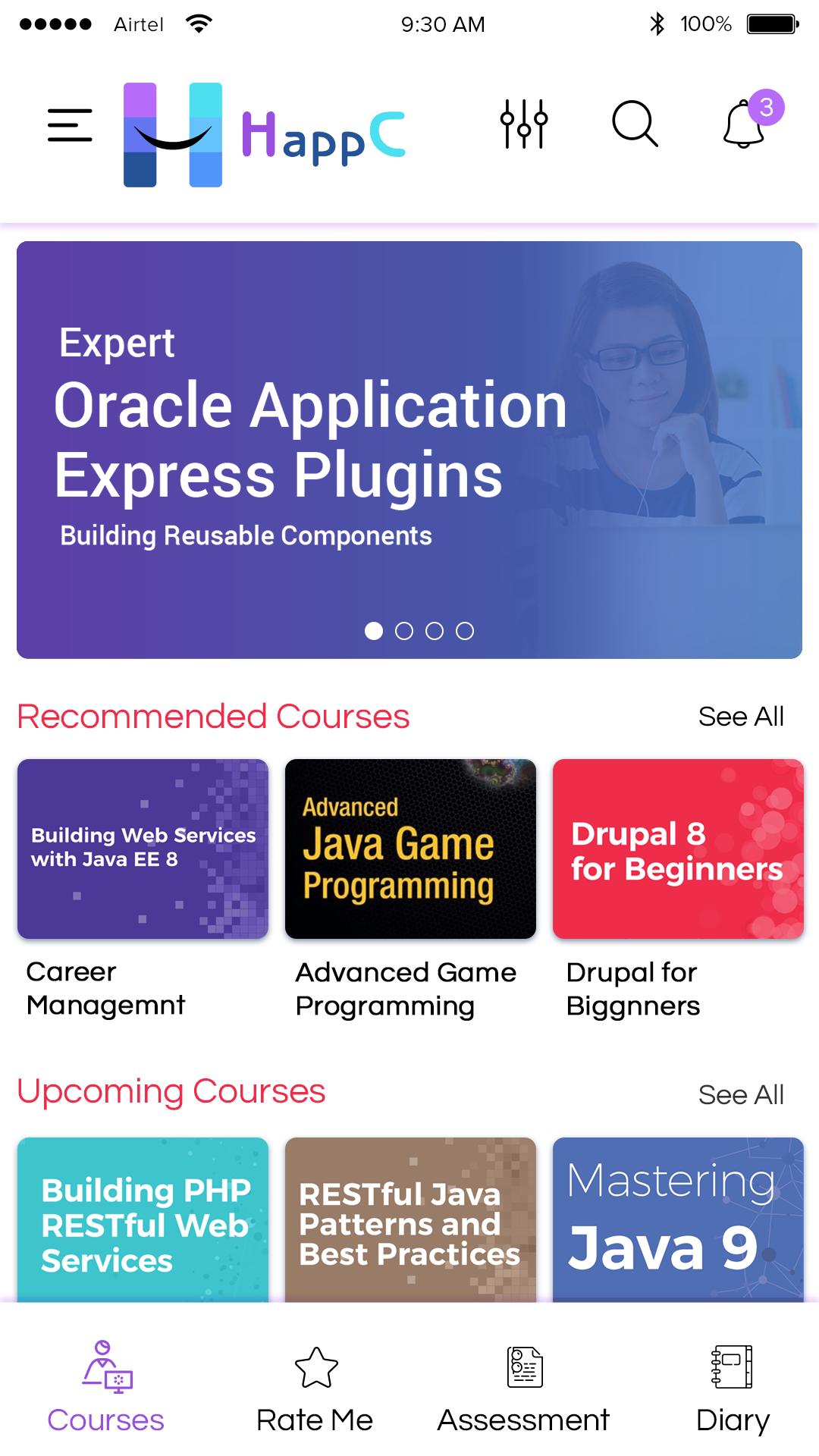This screenshot has width=819, height=1456.
Task: Tap the Assessment checklist icon
Action: (x=525, y=1367)
